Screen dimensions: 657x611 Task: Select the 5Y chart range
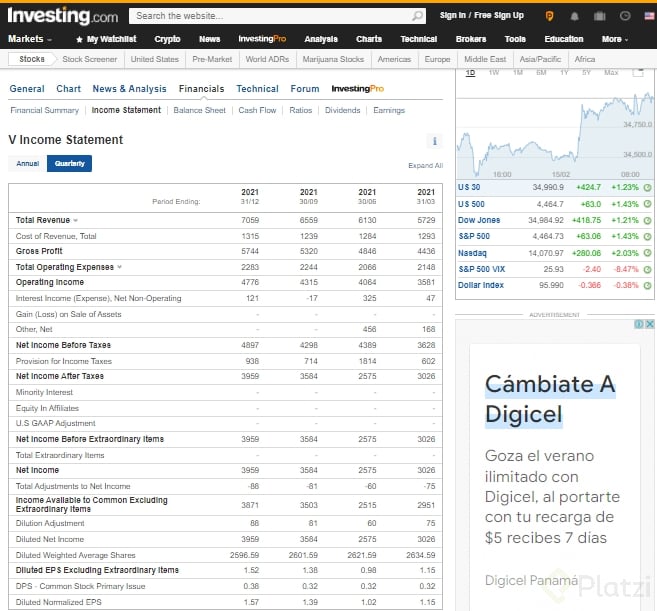[x=586, y=73]
